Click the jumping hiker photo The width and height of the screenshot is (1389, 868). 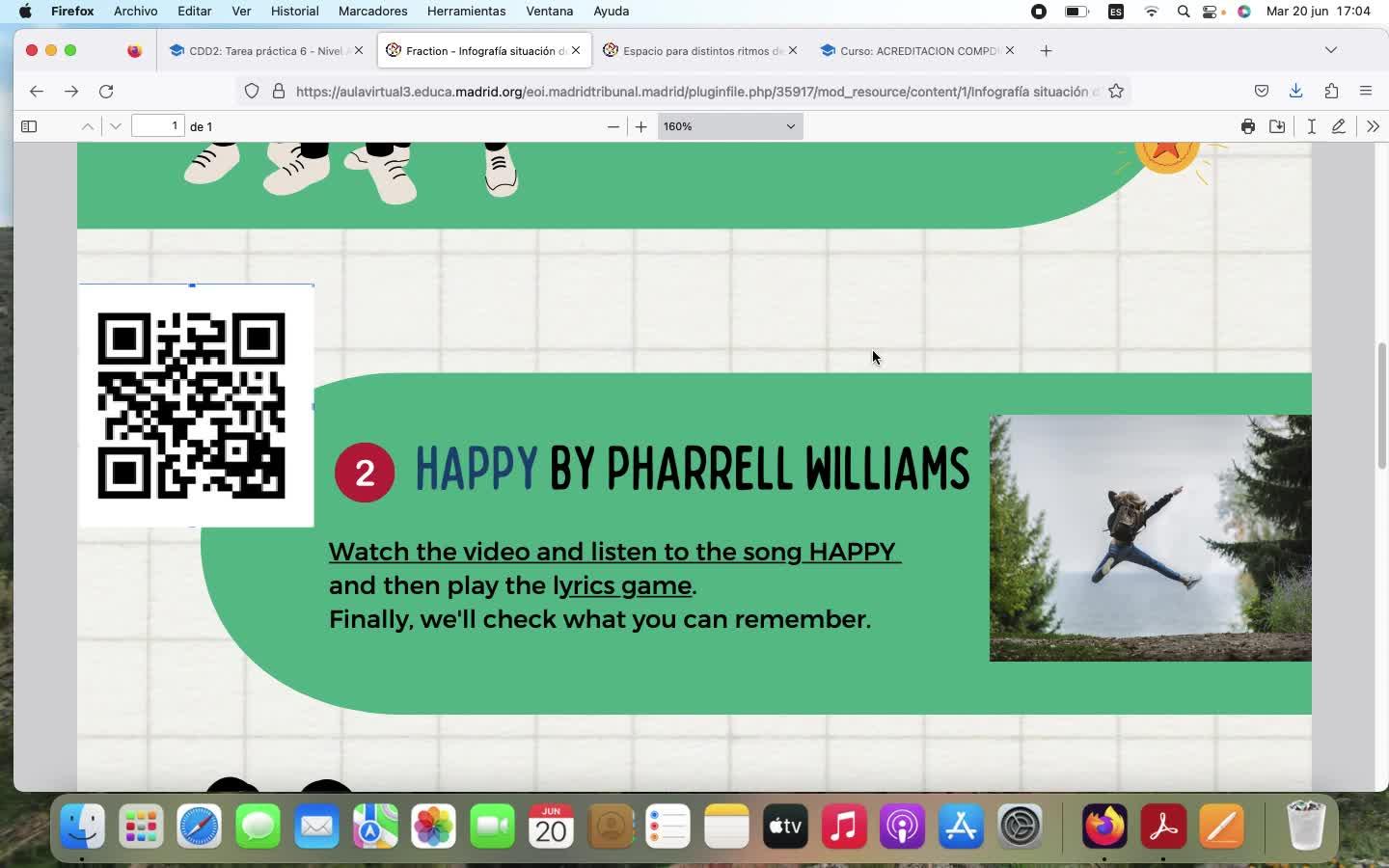pyautogui.click(x=1150, y=538)
